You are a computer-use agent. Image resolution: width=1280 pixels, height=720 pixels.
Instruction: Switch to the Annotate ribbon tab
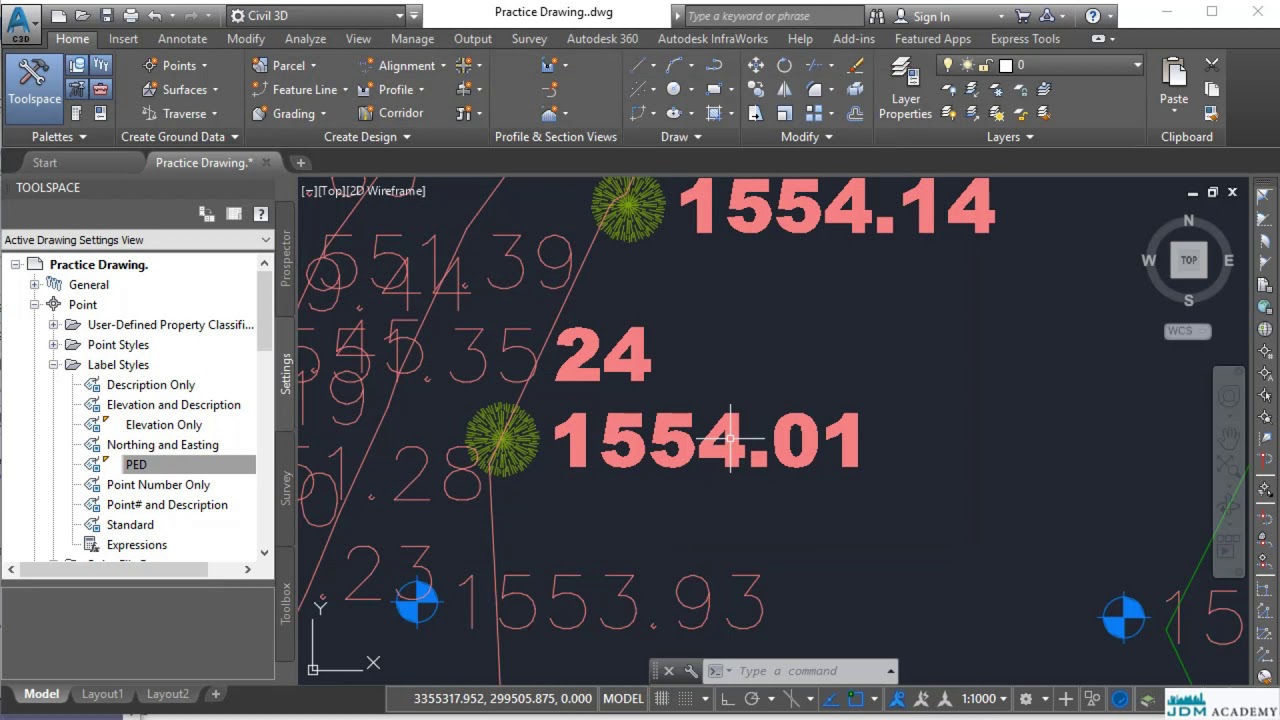tap(182, 39)
